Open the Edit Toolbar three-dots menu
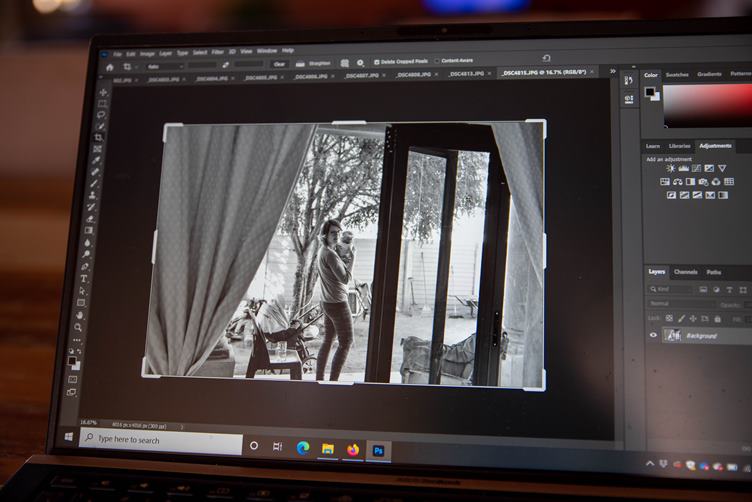Screen dimensions: 752x502 pyautogui.click(x=77, y=340)
